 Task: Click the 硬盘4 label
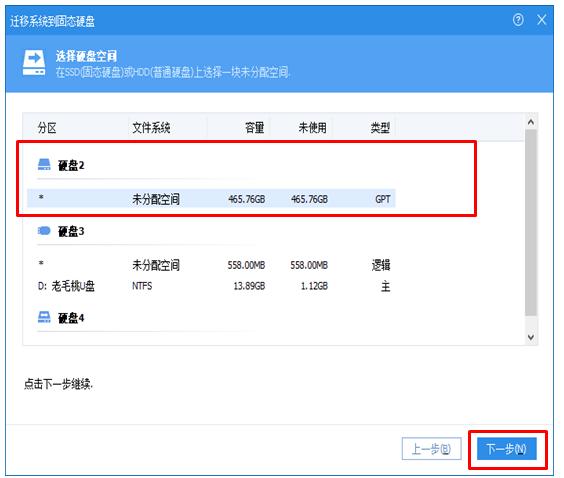coord(71,318)
